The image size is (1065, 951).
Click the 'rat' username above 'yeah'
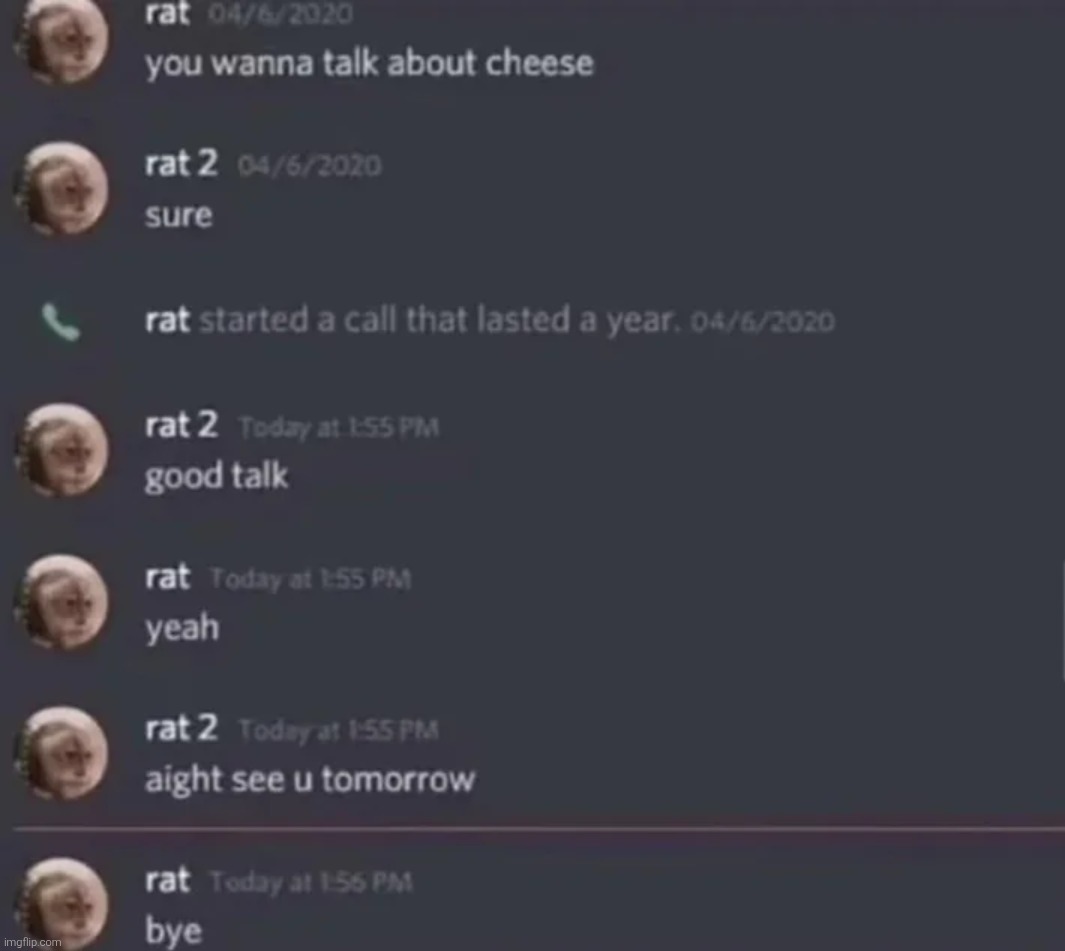click(x=167, y=577)
